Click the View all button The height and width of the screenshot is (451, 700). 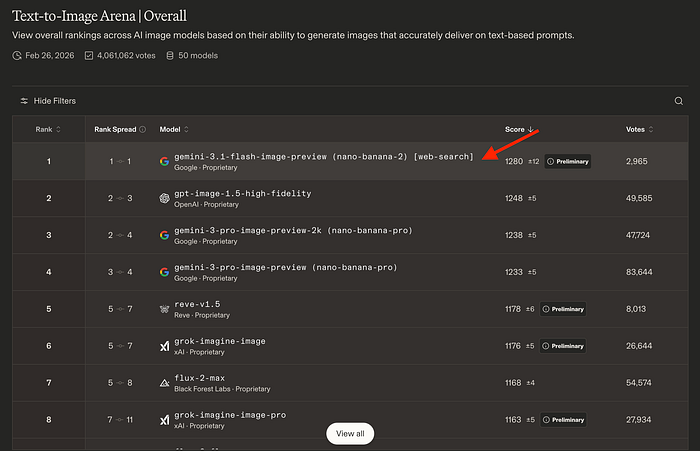tap(350, 434)
